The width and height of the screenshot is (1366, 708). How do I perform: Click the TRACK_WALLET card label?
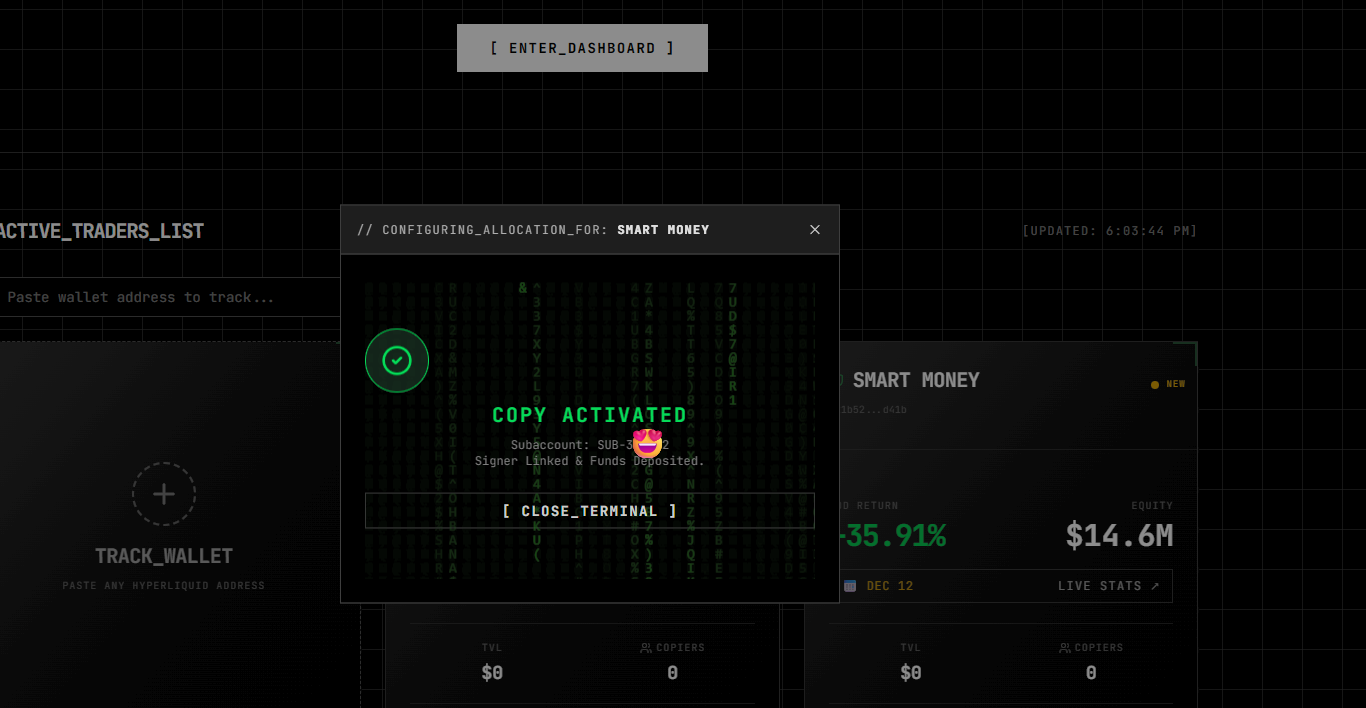point(164,556)
